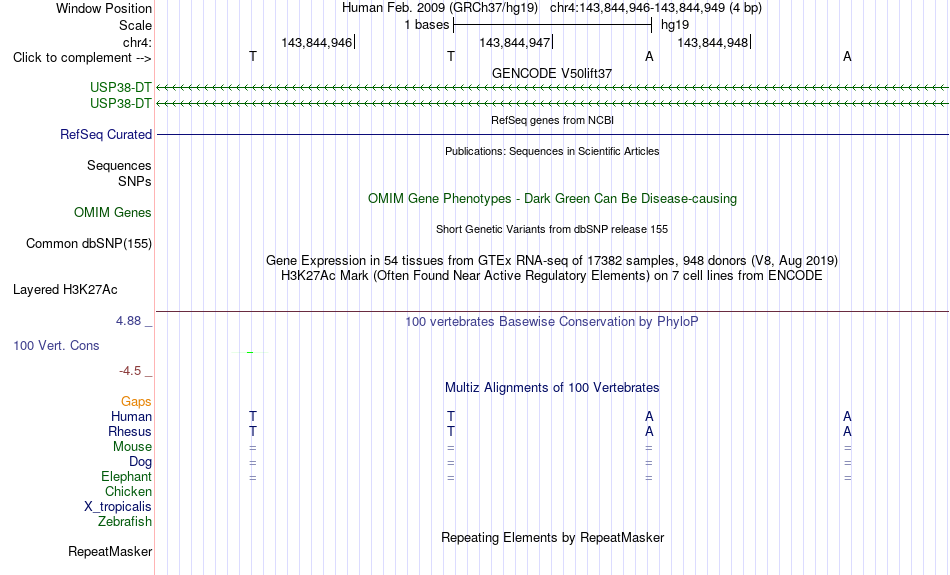Click the orange Gaps label
The width and height of the screenshot is (950, 575).
tap(136, 402)
